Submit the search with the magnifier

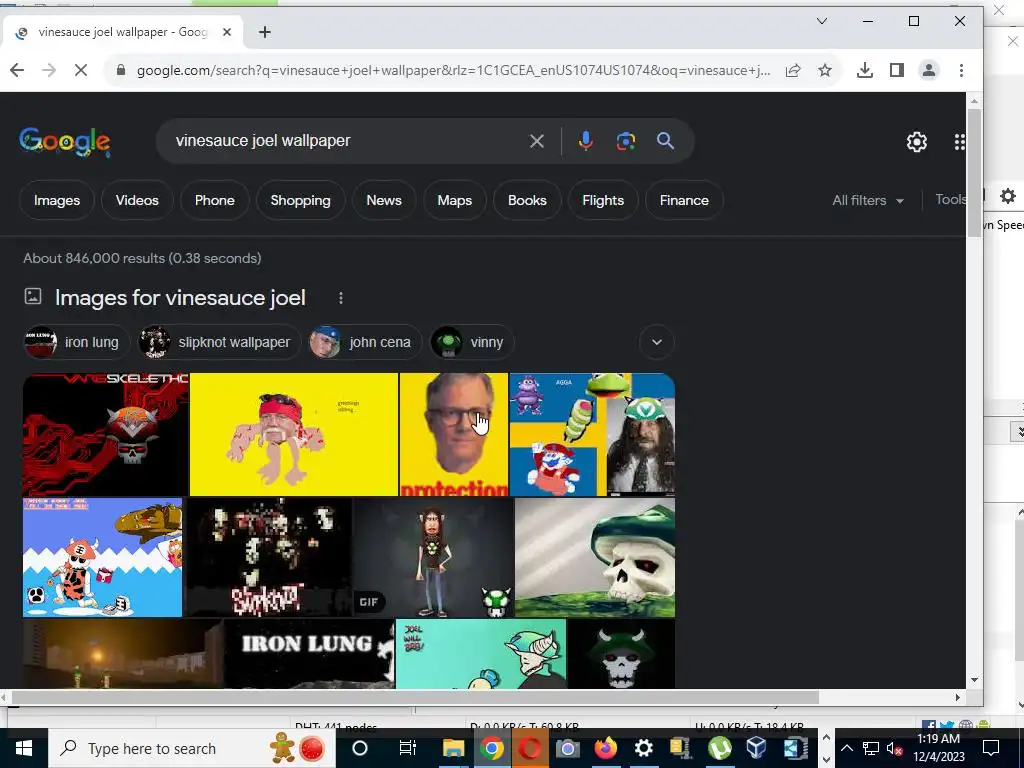(x=665, y=141)
